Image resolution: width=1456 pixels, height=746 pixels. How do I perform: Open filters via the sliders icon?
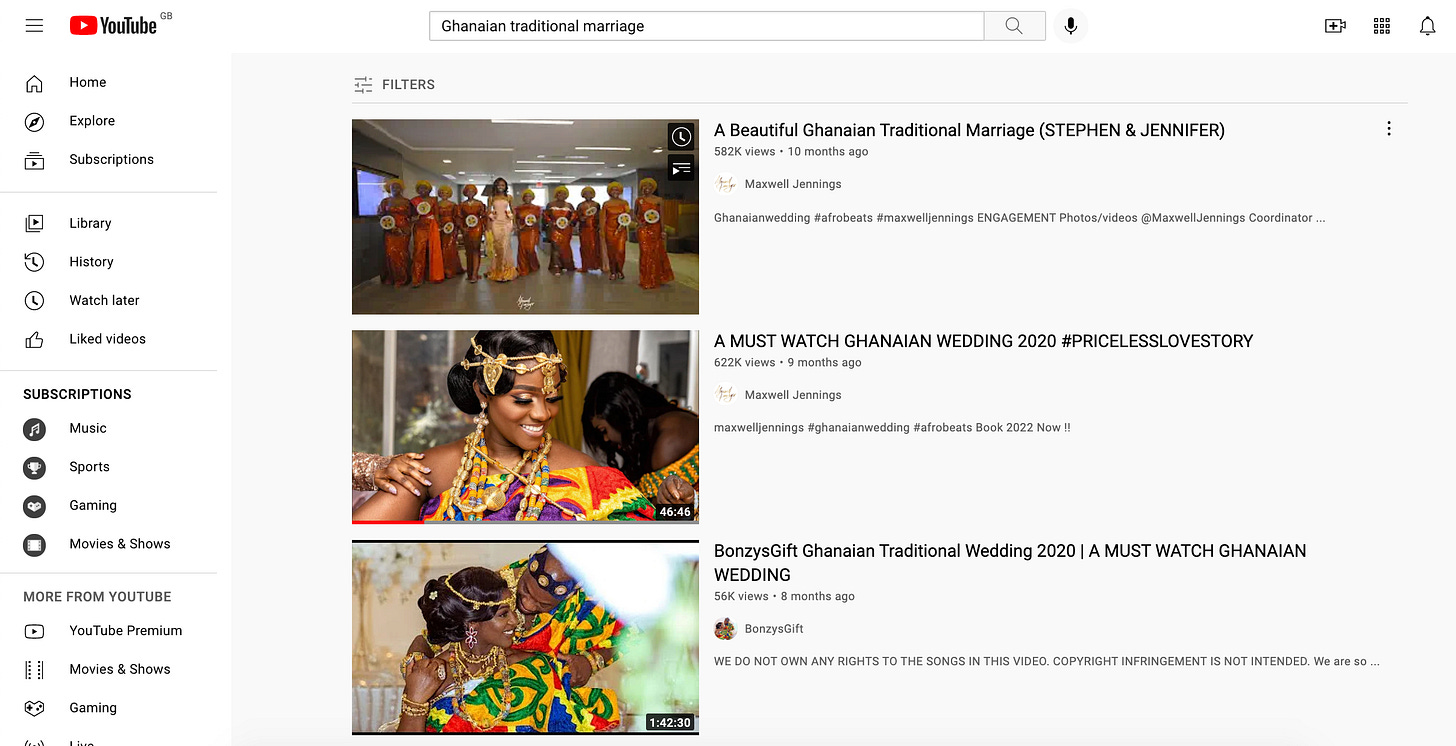pos(363,85)
